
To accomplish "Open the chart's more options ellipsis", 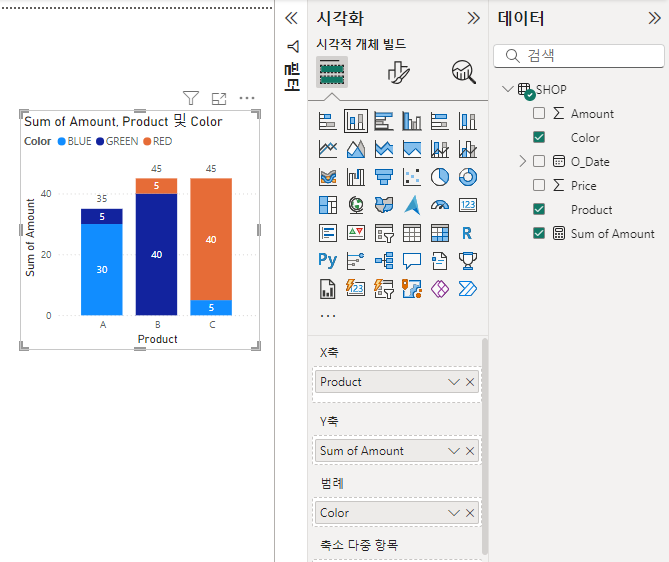I will 247,98.
